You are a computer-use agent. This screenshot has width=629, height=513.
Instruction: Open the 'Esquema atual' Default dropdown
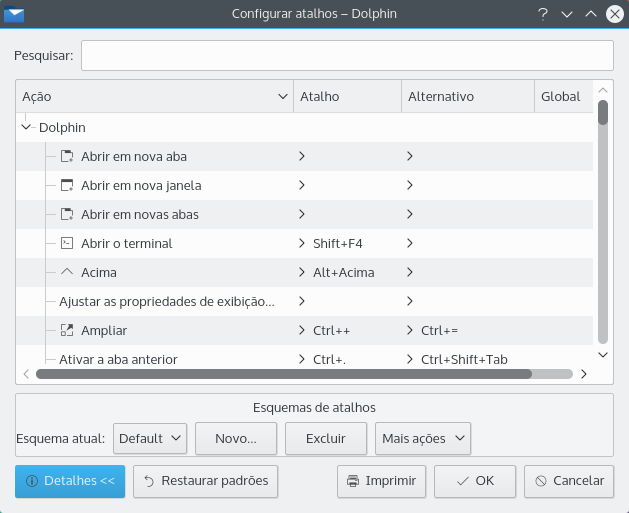pos(150,438)
